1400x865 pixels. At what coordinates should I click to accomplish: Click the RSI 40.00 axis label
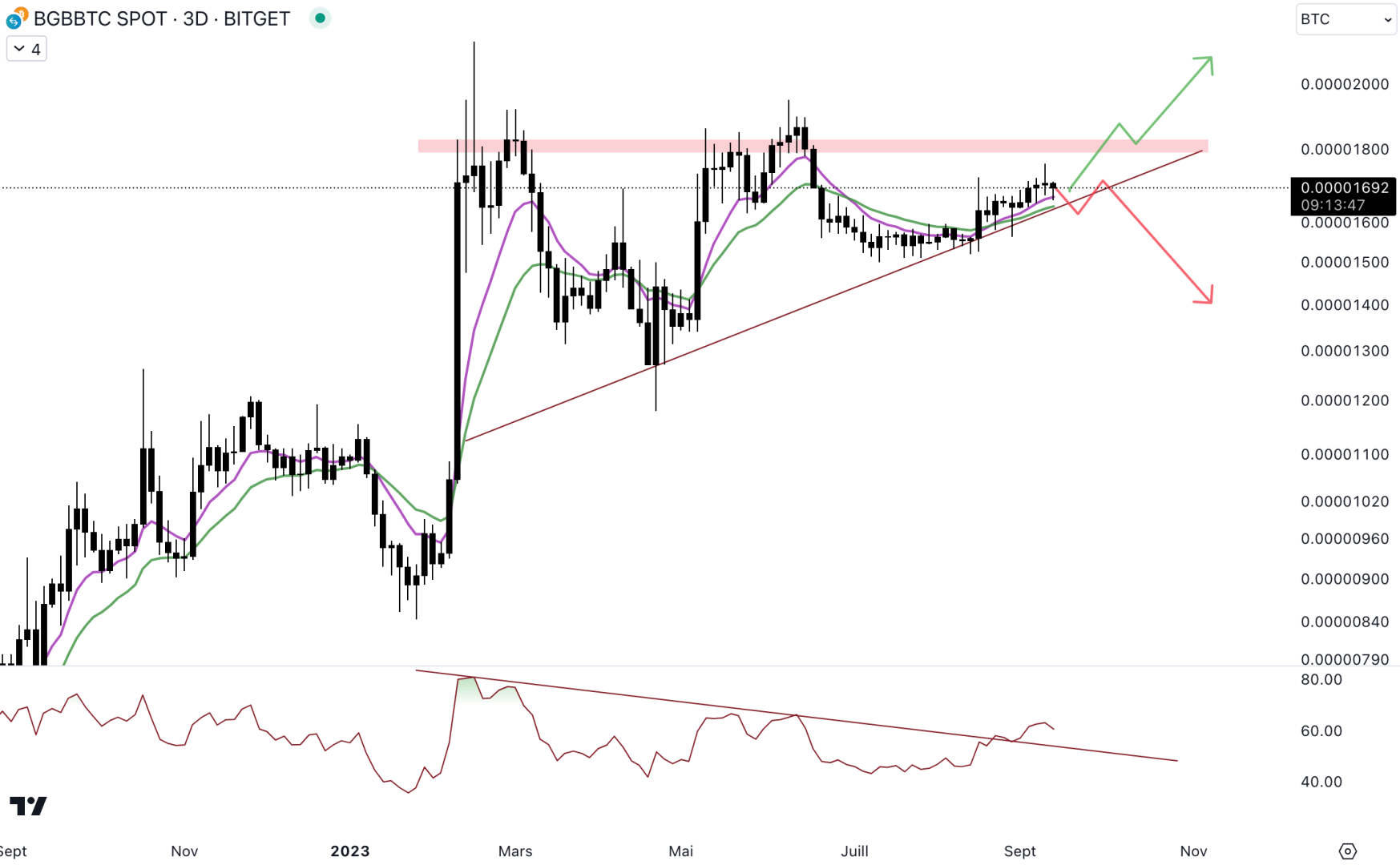click(1321, 782)
